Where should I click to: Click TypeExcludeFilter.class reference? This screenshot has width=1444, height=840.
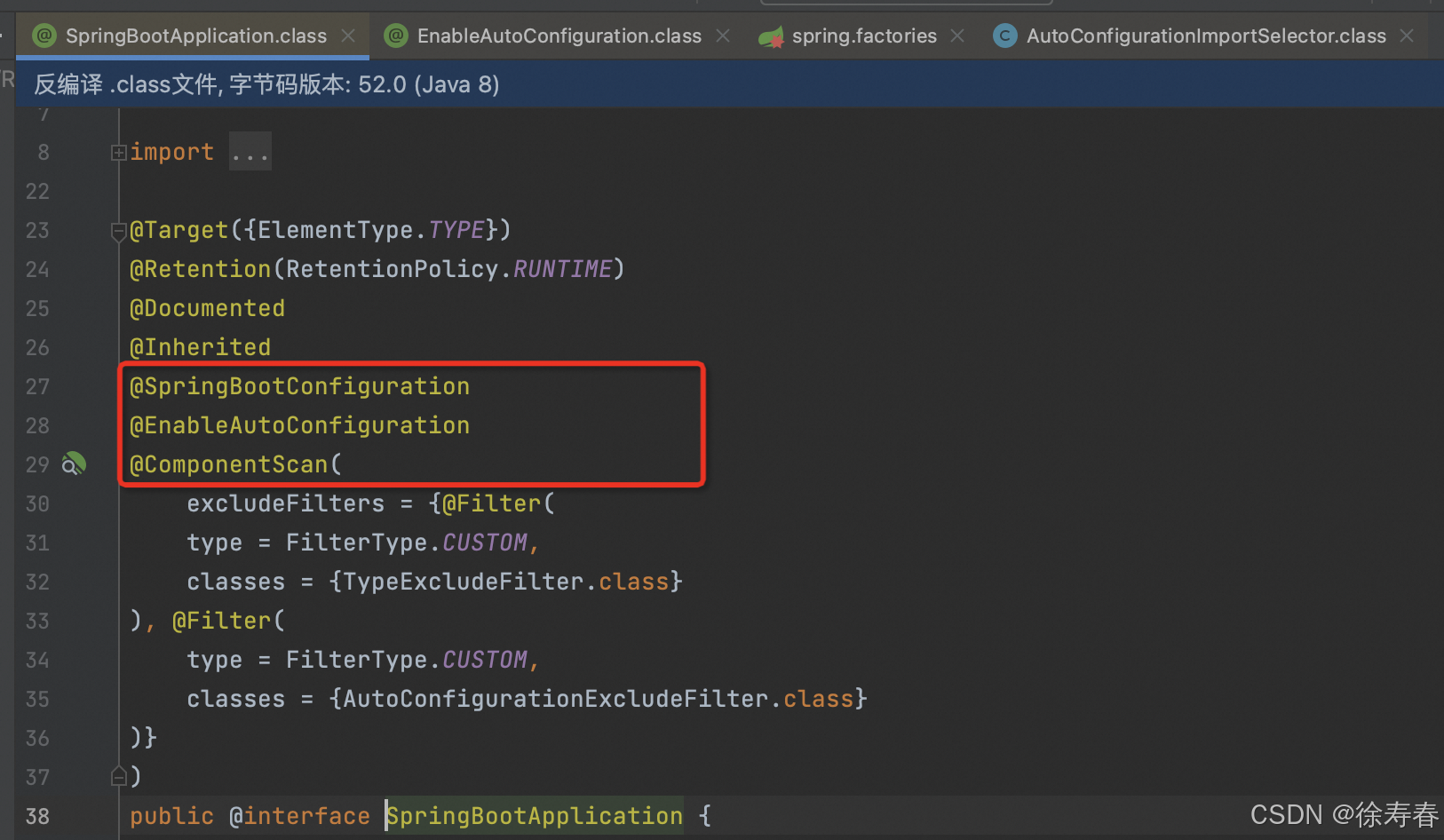(x=505, y=582)
